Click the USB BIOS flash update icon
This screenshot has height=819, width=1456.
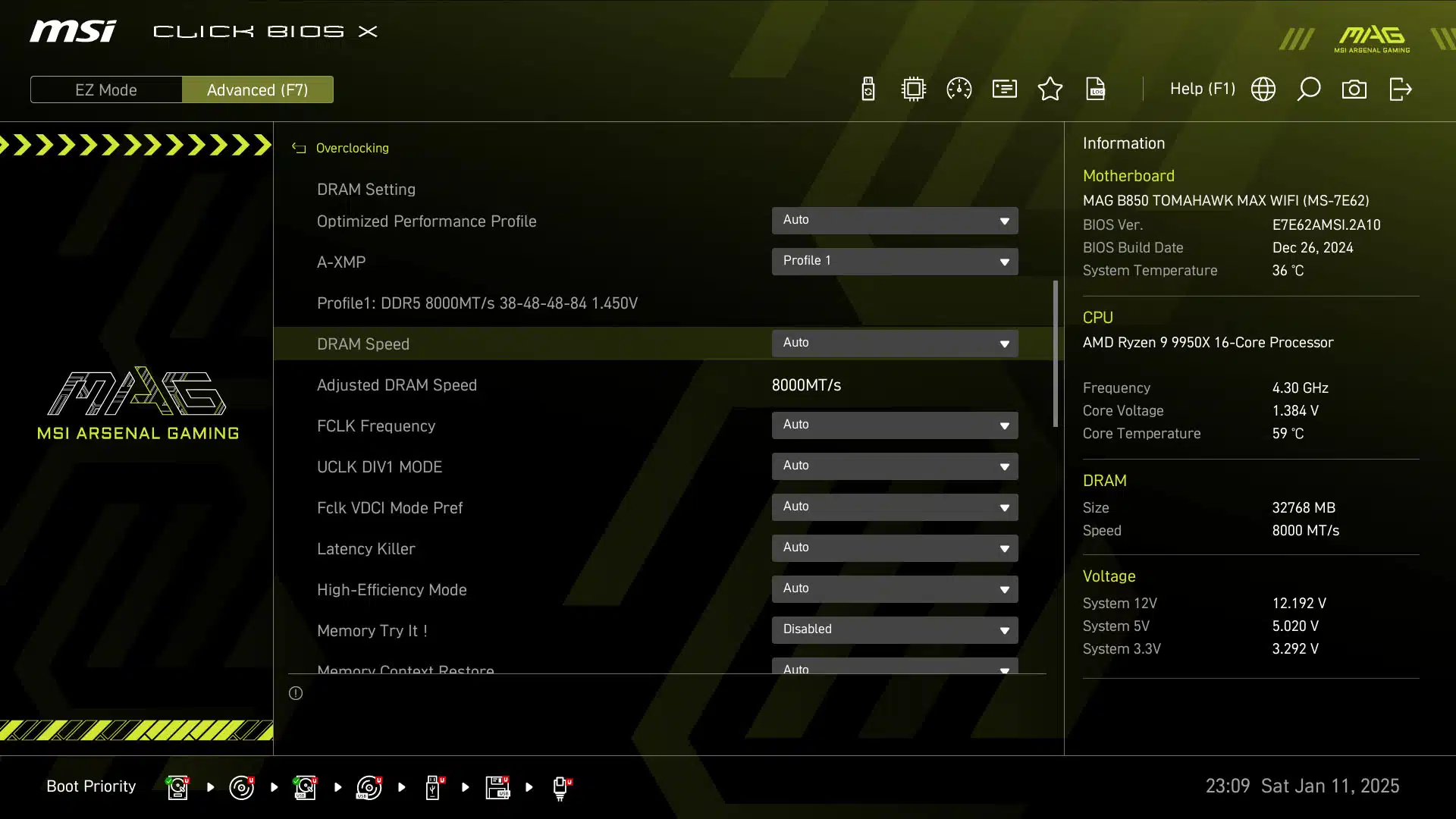coord(868,89)
